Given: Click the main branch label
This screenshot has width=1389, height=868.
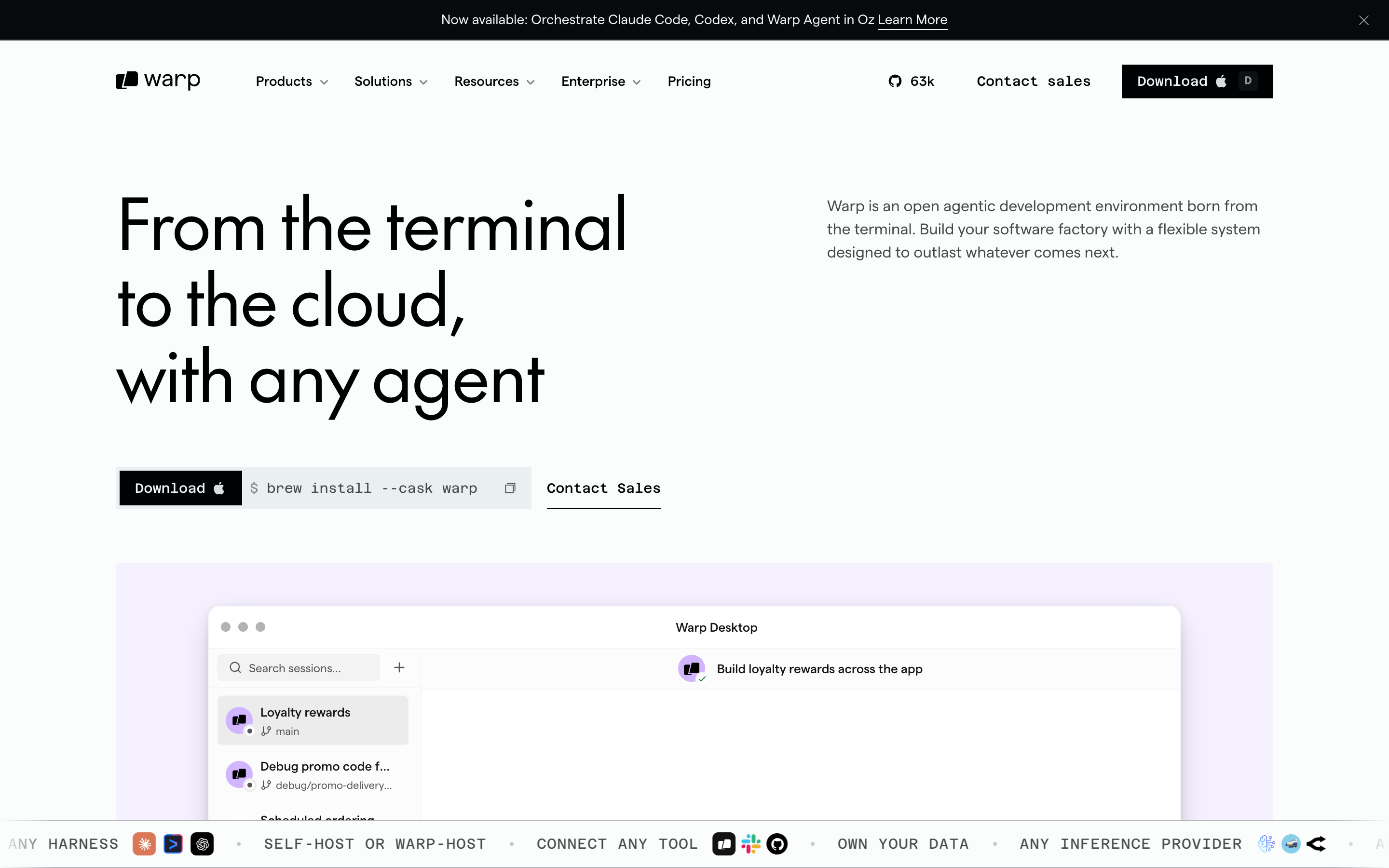Looking at the screenshot, I should (287, 732).
